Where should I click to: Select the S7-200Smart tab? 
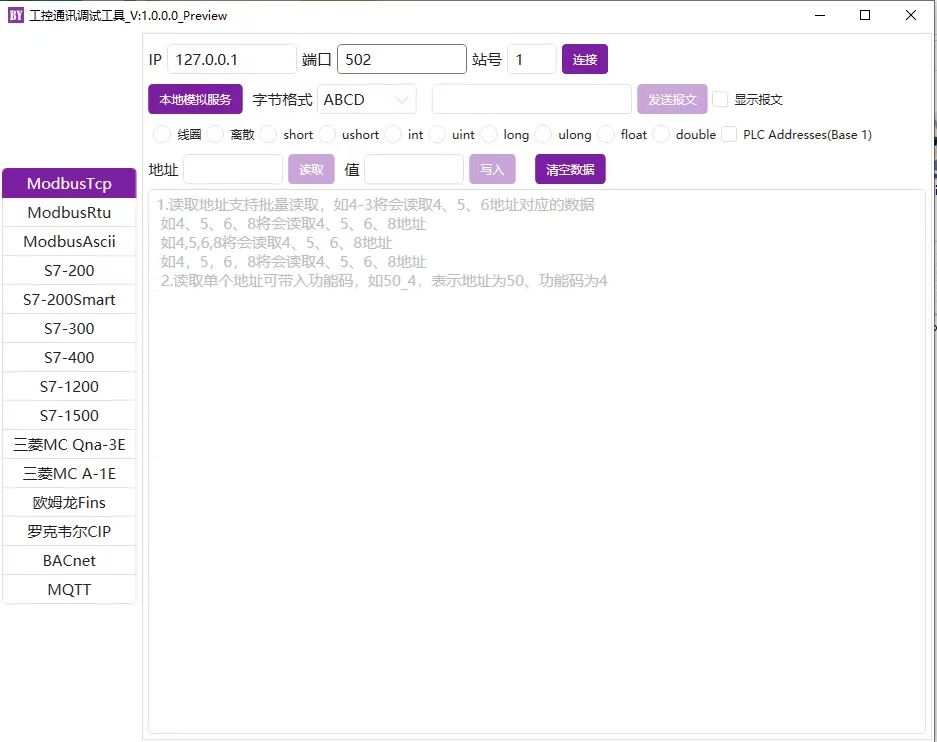click(x=69, y=299)
